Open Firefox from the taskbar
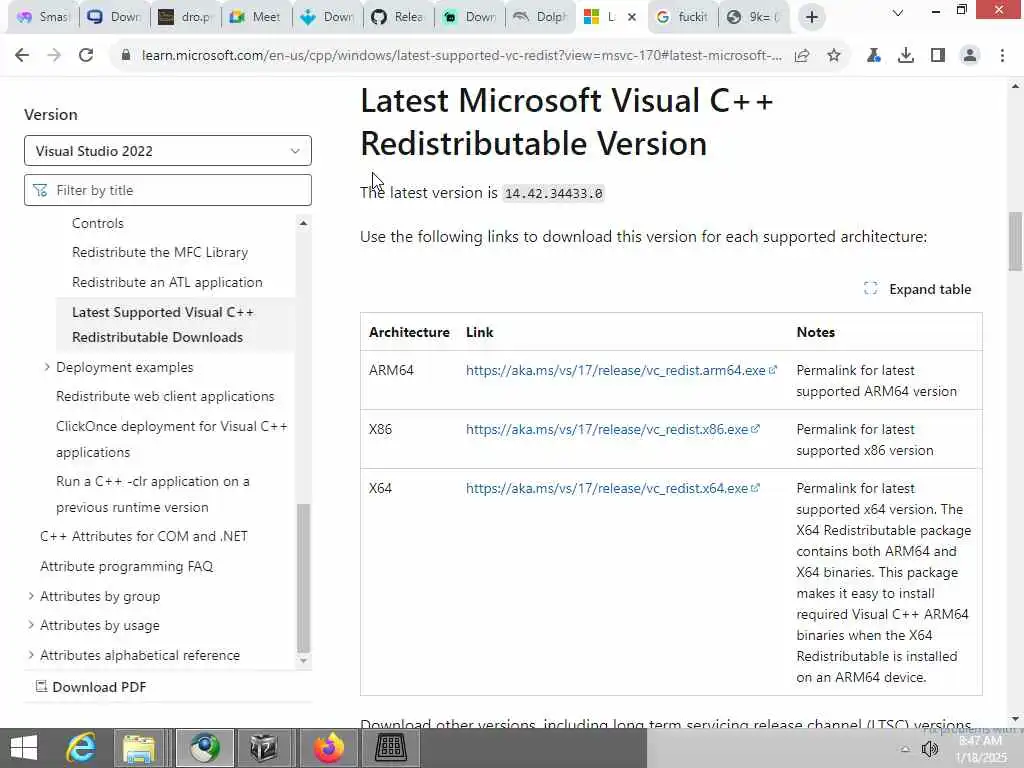 click(x=328, y=748)
